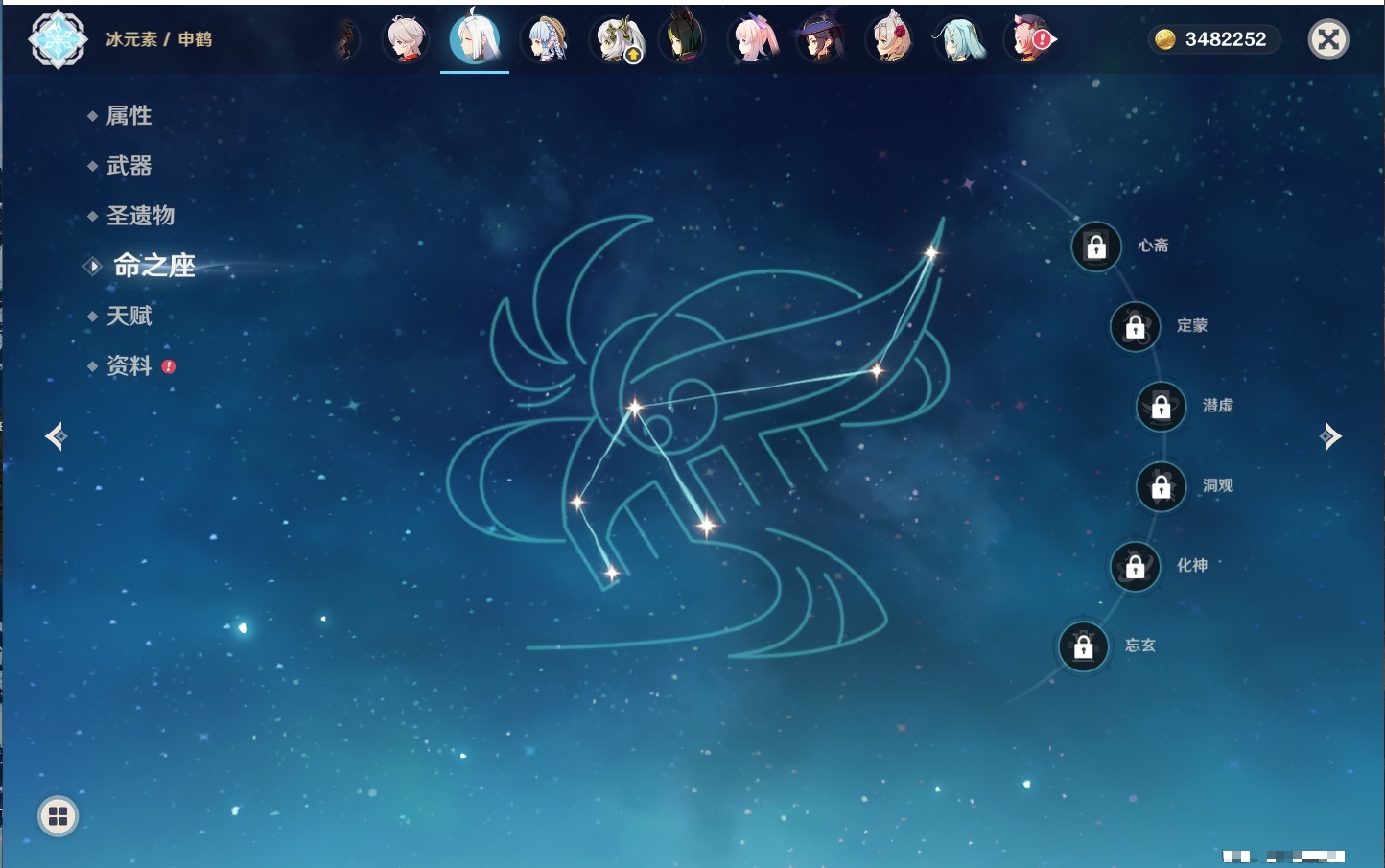Switch to white-haired avatar with red scarf
Image resolution: width=1385 pixels, height=868 pixels.
point(406,39)
